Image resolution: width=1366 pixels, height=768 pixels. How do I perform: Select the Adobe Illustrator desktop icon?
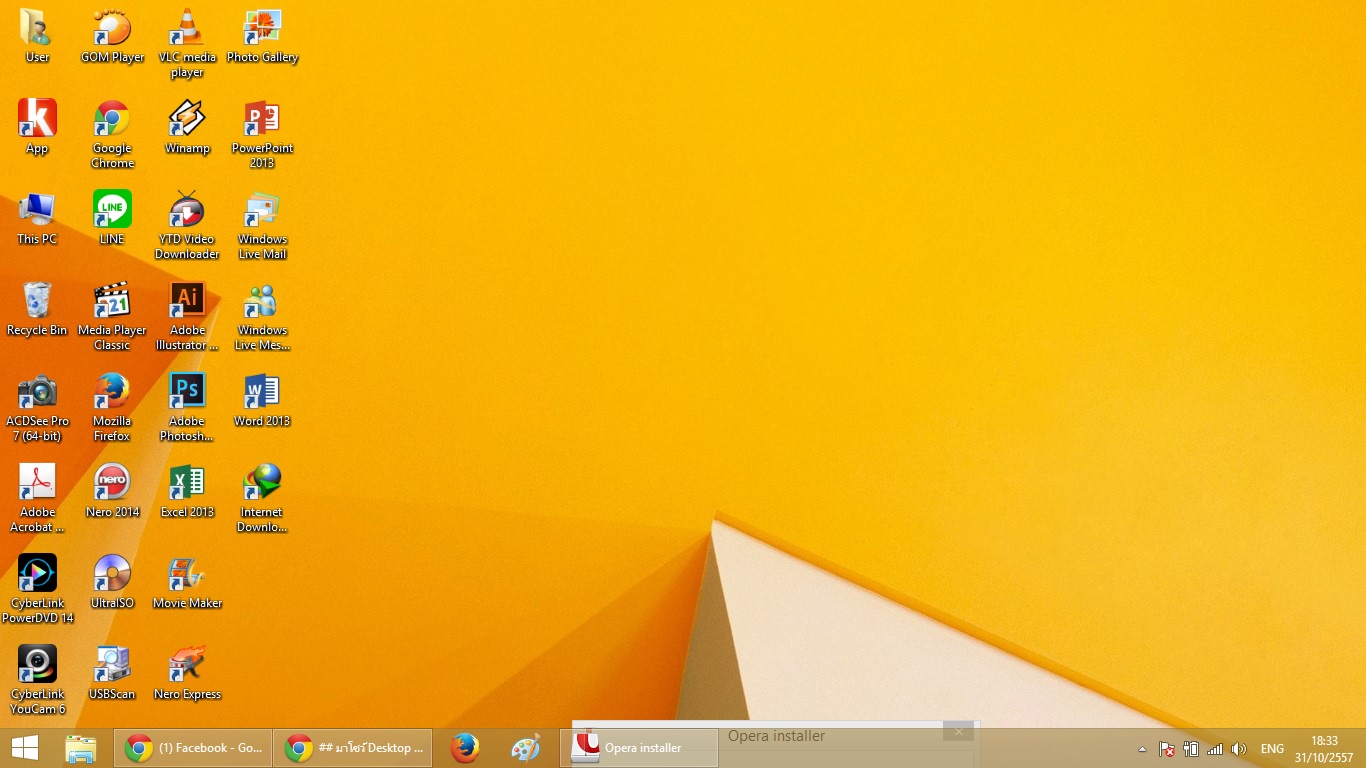click(187, 317)
